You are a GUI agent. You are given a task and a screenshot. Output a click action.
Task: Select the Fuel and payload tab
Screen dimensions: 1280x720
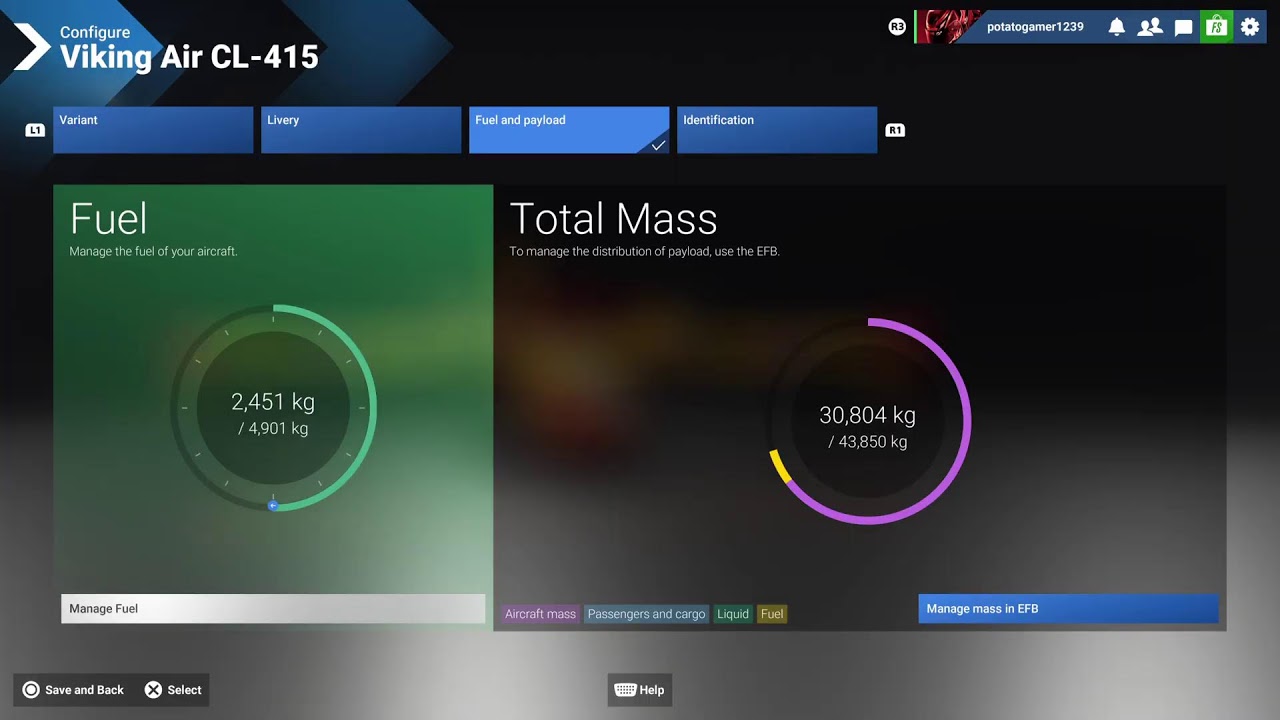pyautogui.click(x=569, y=130)
